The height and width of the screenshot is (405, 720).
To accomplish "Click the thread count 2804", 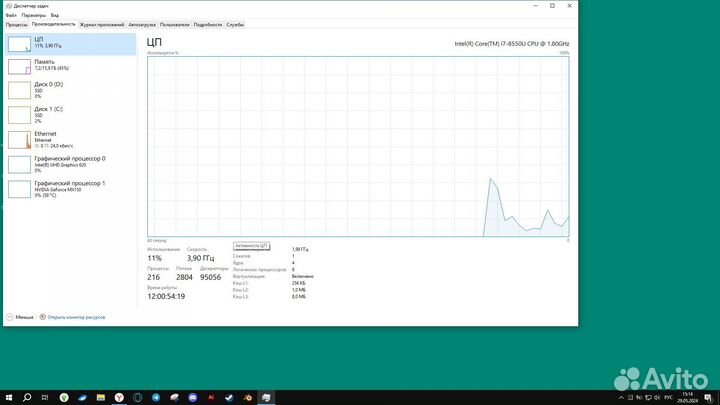I will (184, 277).
